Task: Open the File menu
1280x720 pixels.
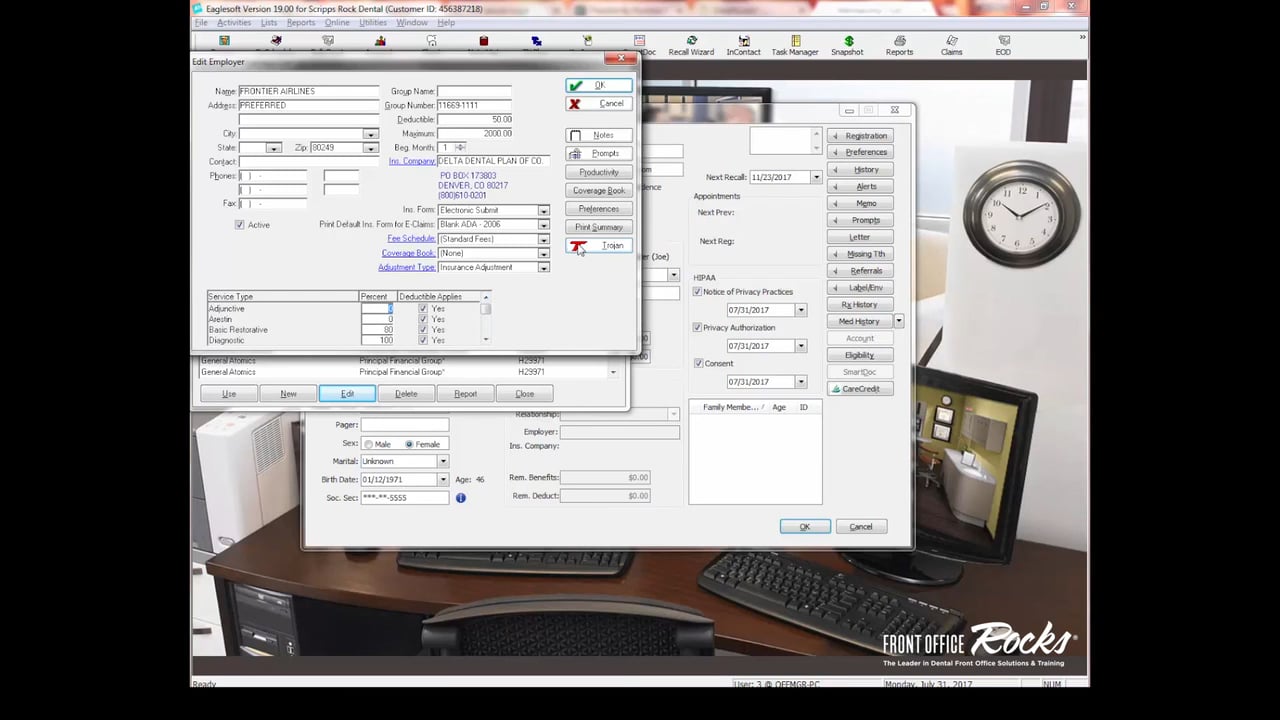Action: 201,23
